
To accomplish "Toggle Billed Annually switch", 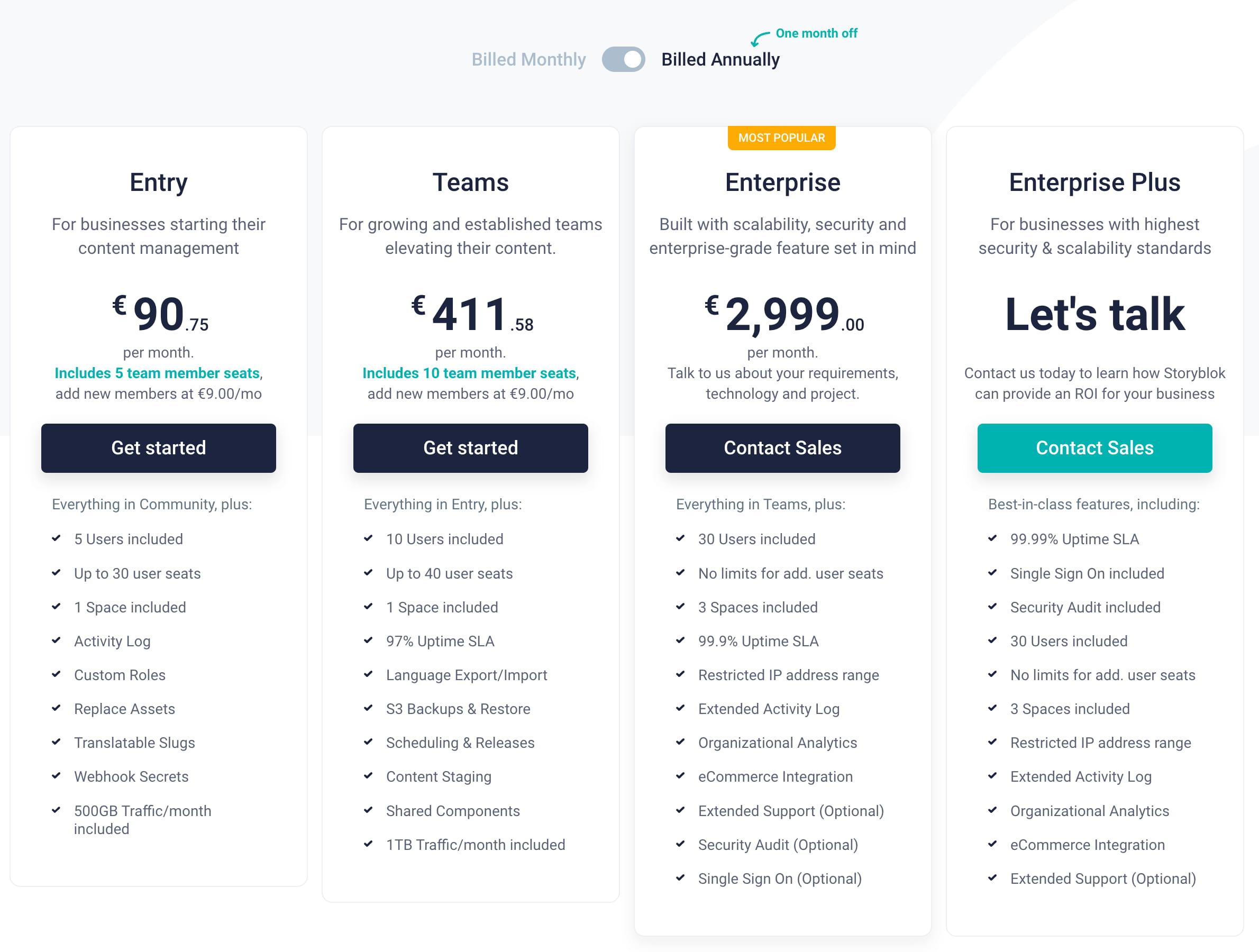I will [x=620, y=59].
